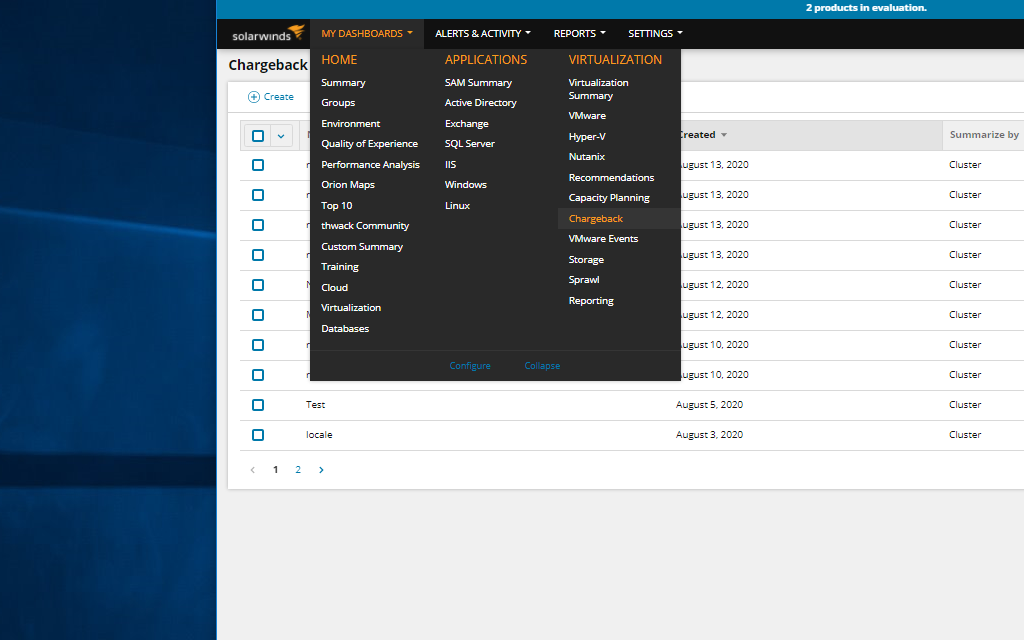Toggle the select-all checkbox in header

click(258, 136)
